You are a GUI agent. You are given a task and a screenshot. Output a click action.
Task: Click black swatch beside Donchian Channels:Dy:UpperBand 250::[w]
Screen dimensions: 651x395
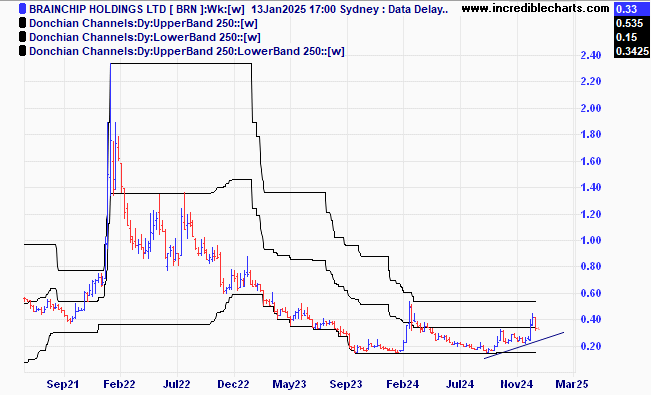tap(22, 23)
